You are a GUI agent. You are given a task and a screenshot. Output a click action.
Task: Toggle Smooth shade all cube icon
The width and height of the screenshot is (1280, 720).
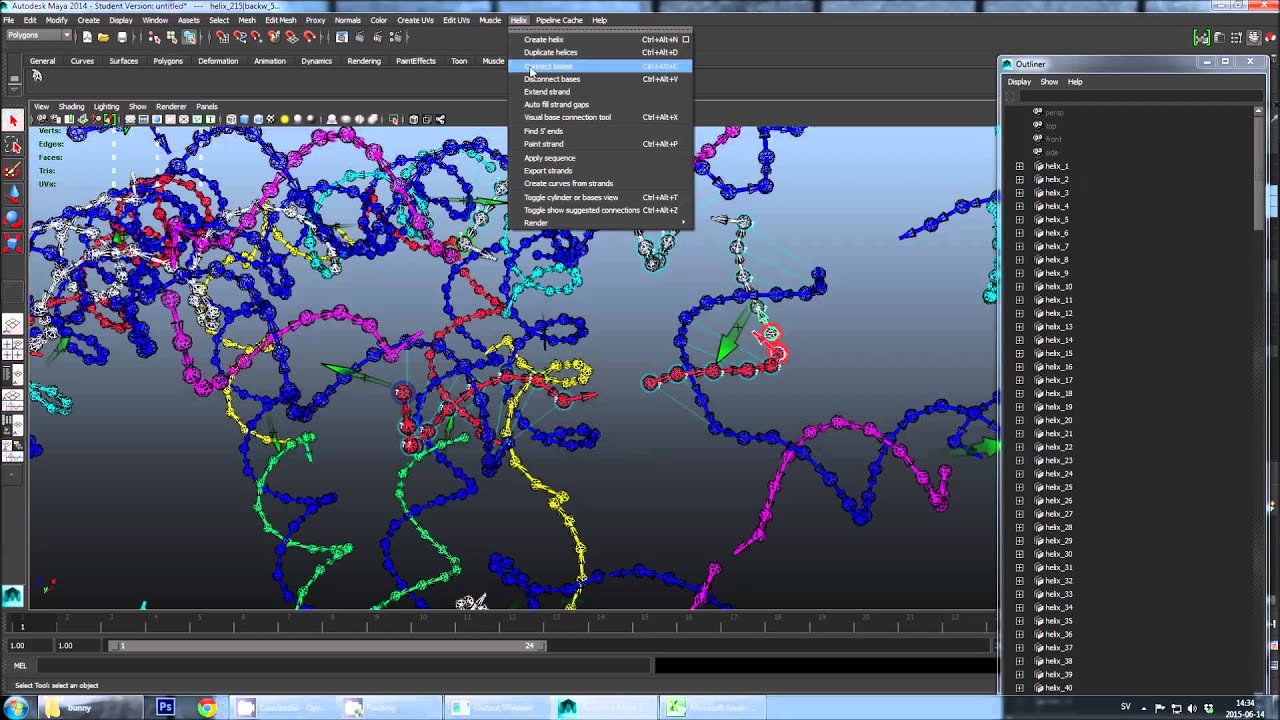point(244,119)
